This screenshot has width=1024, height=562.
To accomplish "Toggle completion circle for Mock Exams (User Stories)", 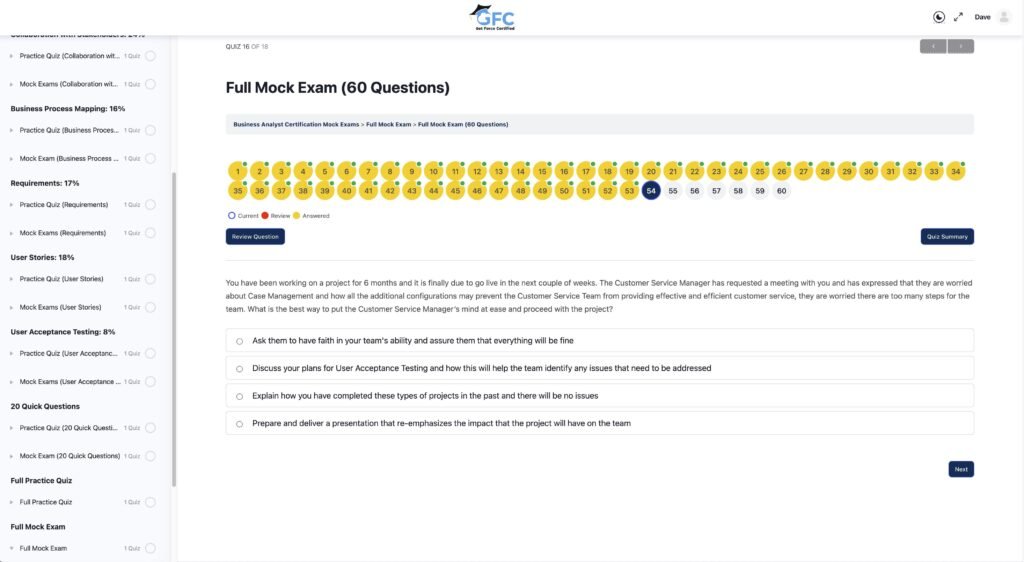I will click(x=150, y=307).
